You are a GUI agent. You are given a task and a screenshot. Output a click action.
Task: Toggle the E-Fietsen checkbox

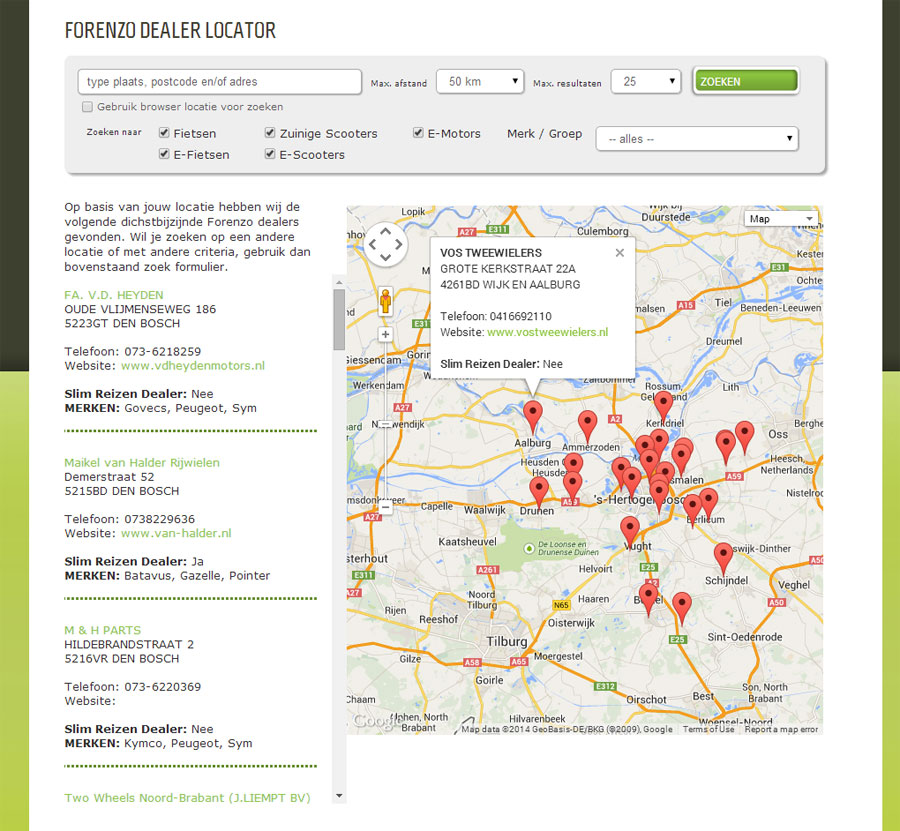[x=164, y=153]
